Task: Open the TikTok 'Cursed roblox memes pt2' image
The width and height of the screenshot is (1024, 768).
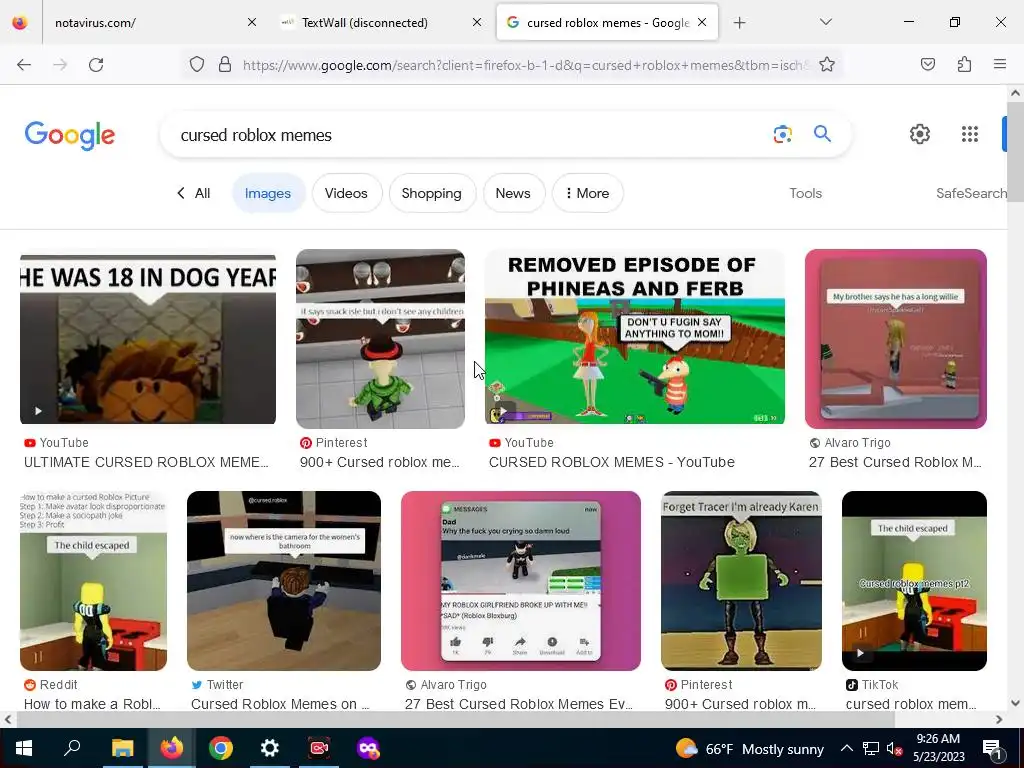Action: coord(914,581)
